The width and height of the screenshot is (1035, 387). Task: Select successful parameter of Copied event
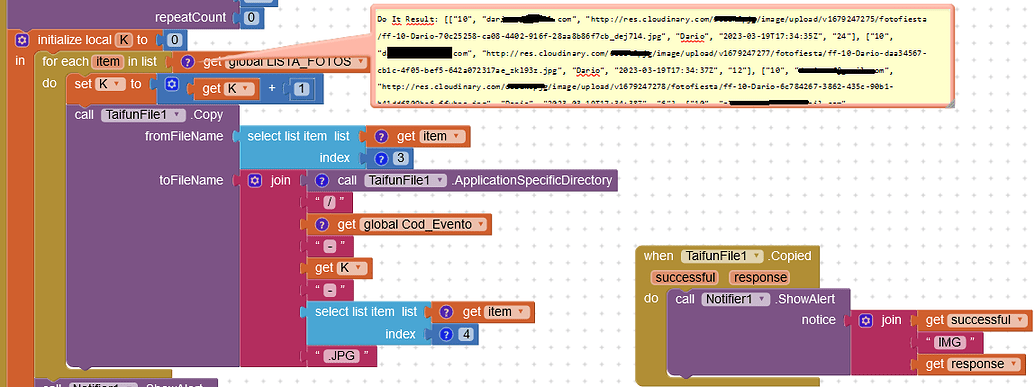[684, 277]
